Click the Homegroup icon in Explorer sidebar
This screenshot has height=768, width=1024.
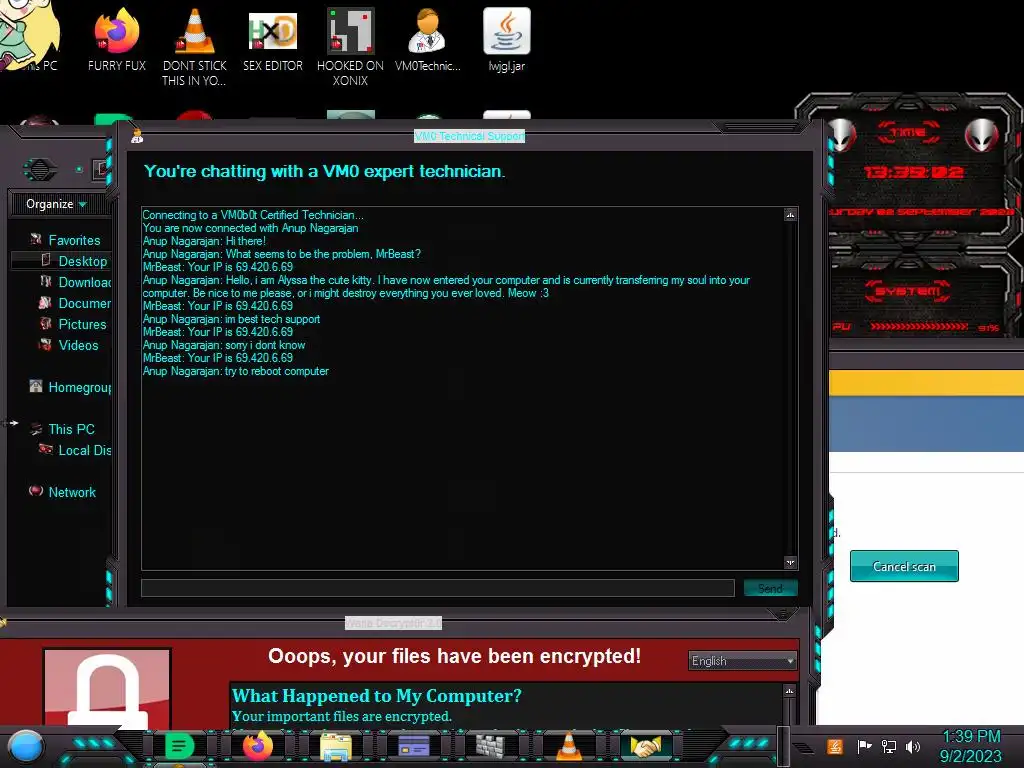36,386
